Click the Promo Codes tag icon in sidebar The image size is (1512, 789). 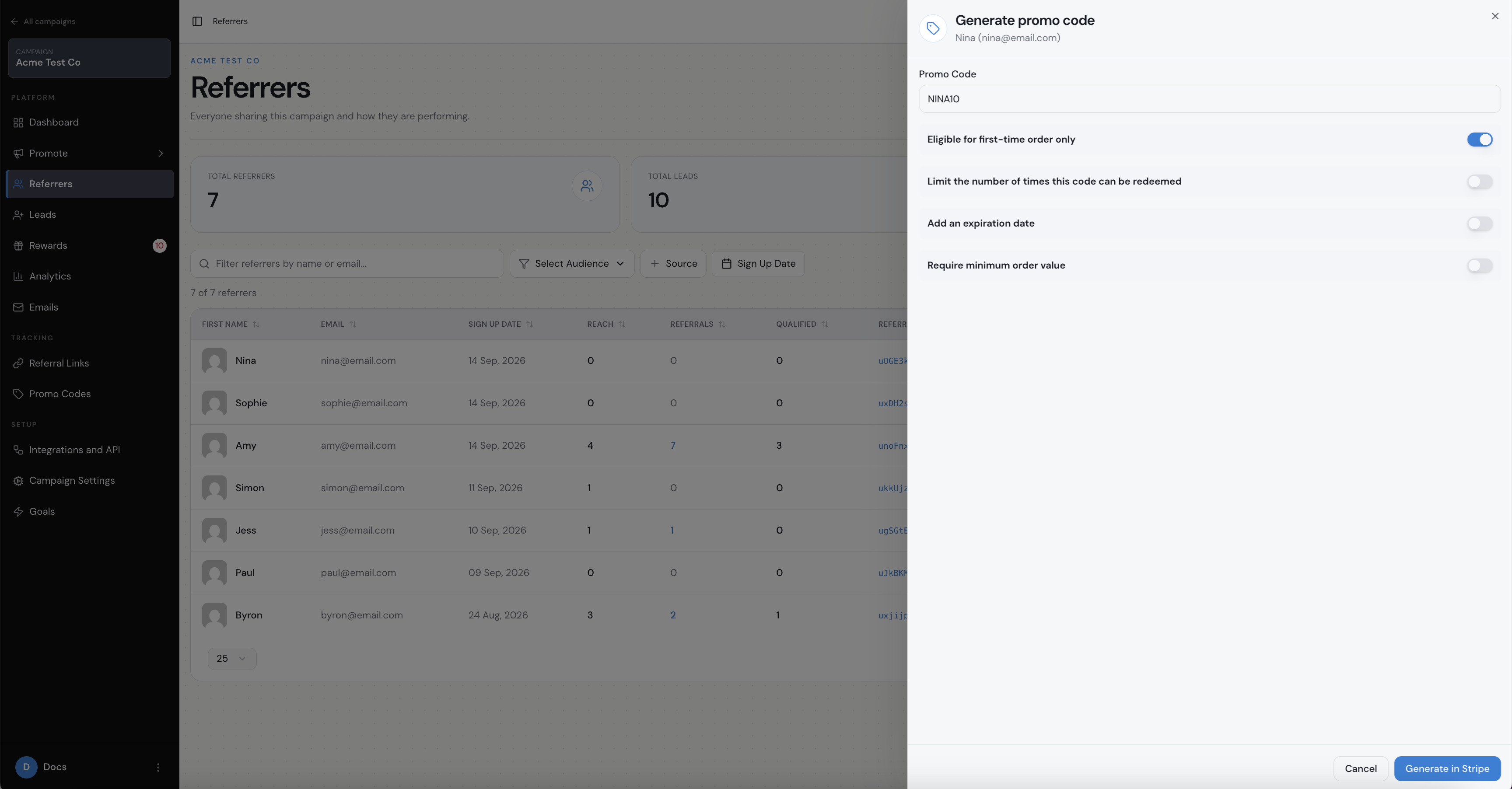point(18,394)
